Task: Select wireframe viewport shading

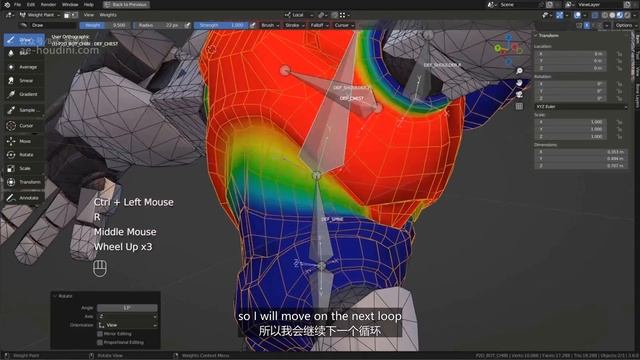Action: [x=605, y=15]
